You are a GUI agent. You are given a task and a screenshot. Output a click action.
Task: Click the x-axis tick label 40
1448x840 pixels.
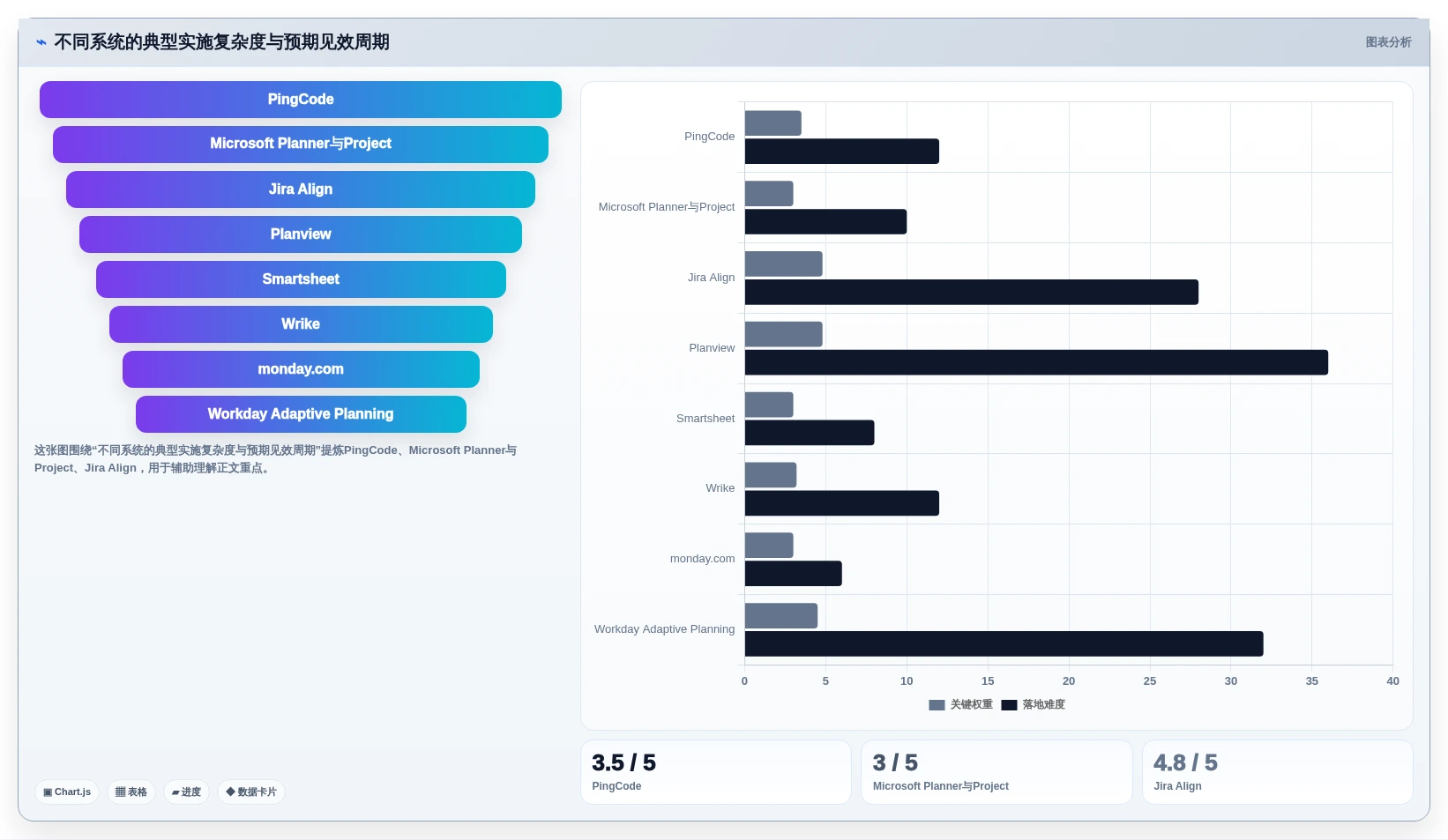click(1392, 681)
